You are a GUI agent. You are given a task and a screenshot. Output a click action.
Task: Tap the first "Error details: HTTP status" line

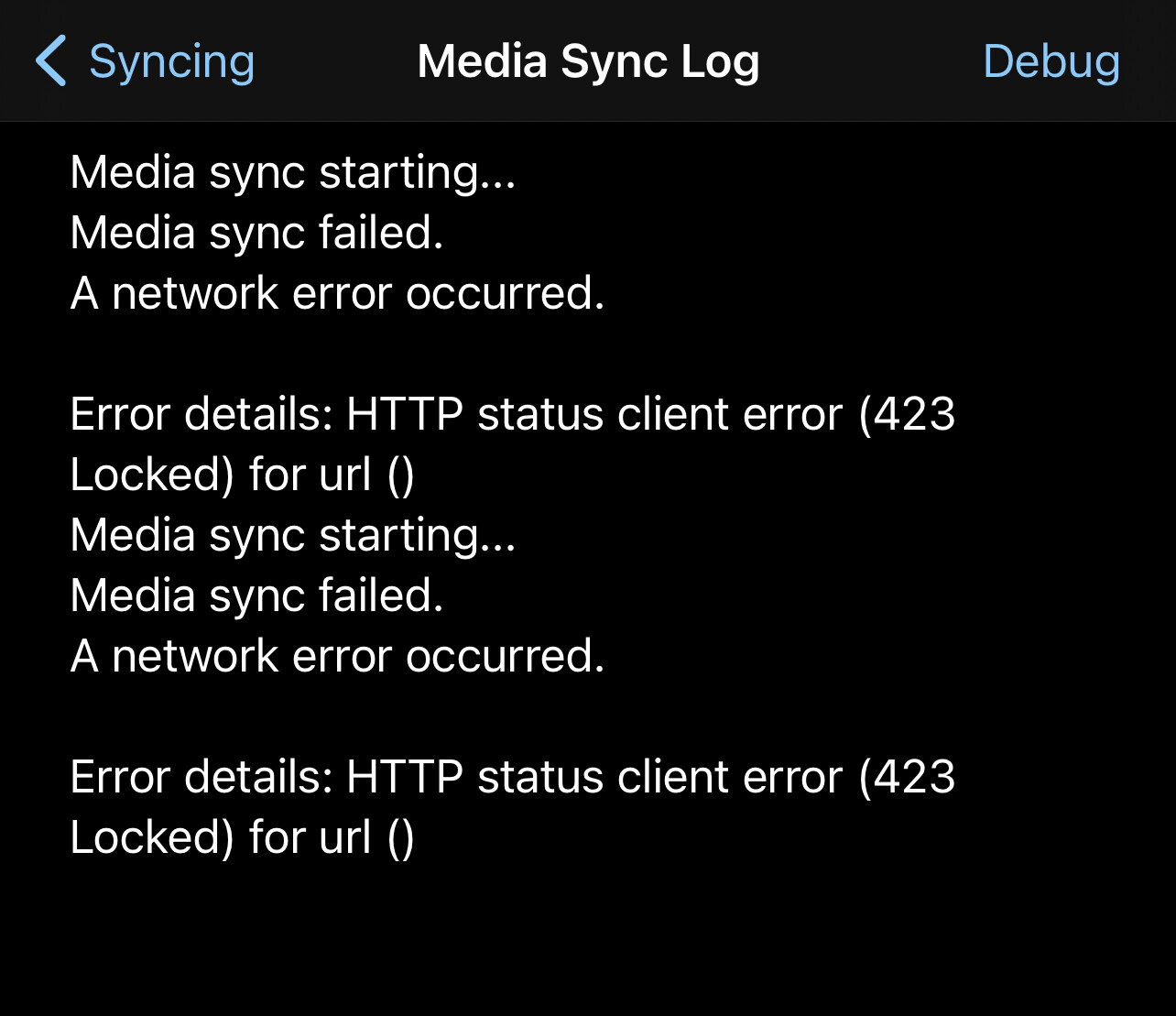[513, 415]
